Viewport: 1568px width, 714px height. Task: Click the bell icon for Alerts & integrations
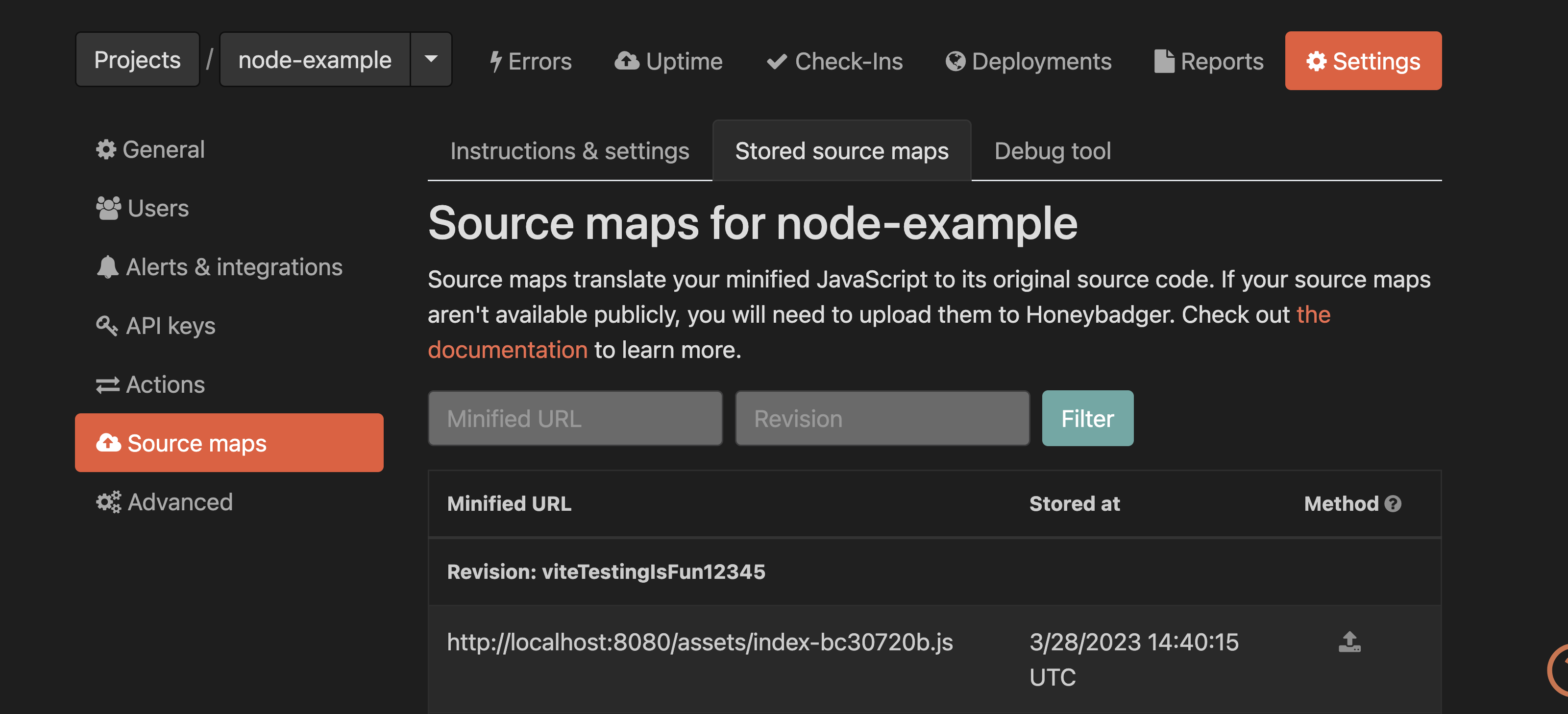107,266
